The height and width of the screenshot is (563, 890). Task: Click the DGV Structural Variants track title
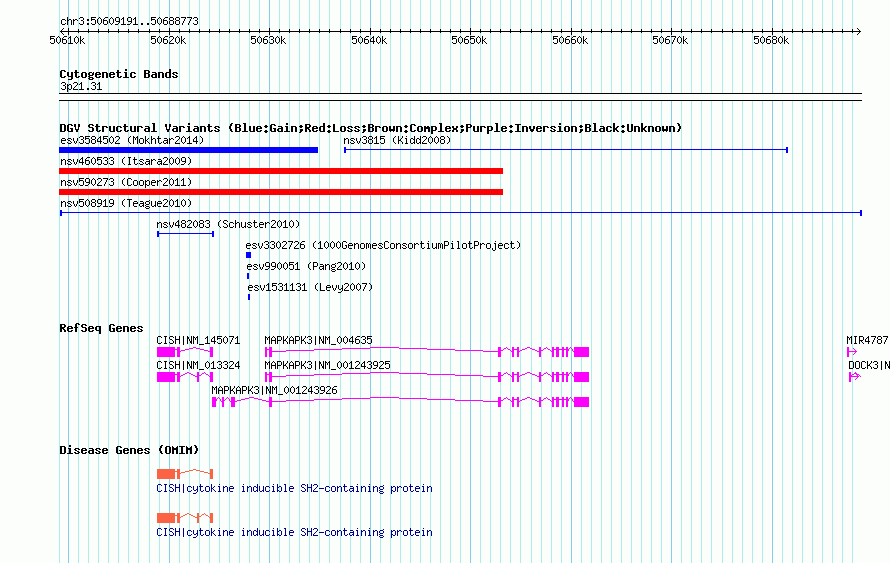pyautogui.click(x=371, y=128)
